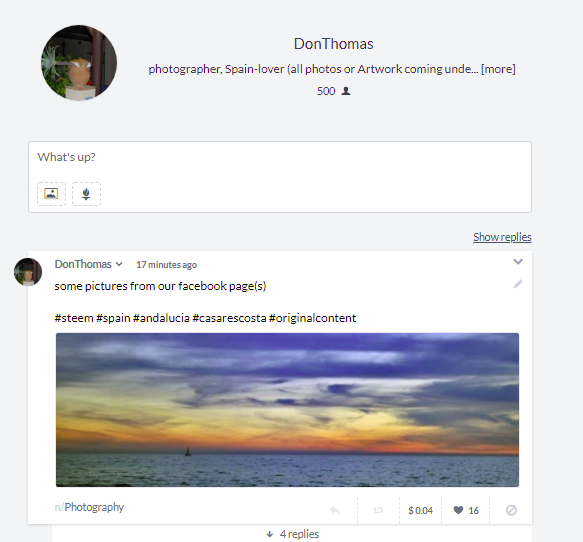Like the post using the heart icon
Image resolution: width=583 pixels, height=542 pixels.
[x=458, y=510]
